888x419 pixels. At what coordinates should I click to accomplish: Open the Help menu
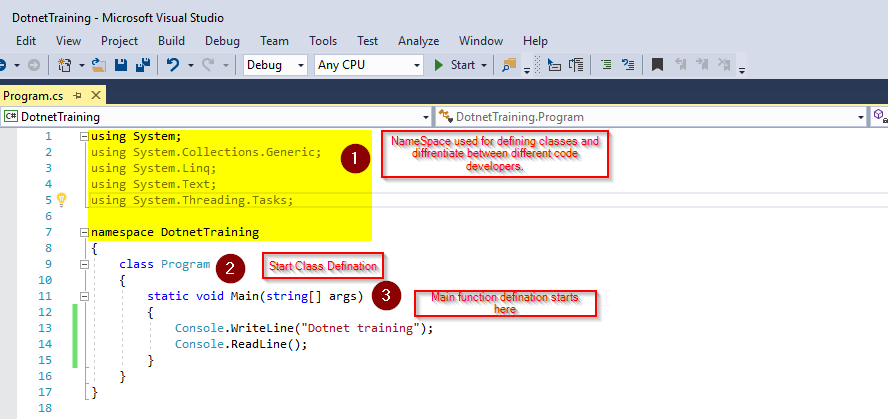[x=535, y=41]
